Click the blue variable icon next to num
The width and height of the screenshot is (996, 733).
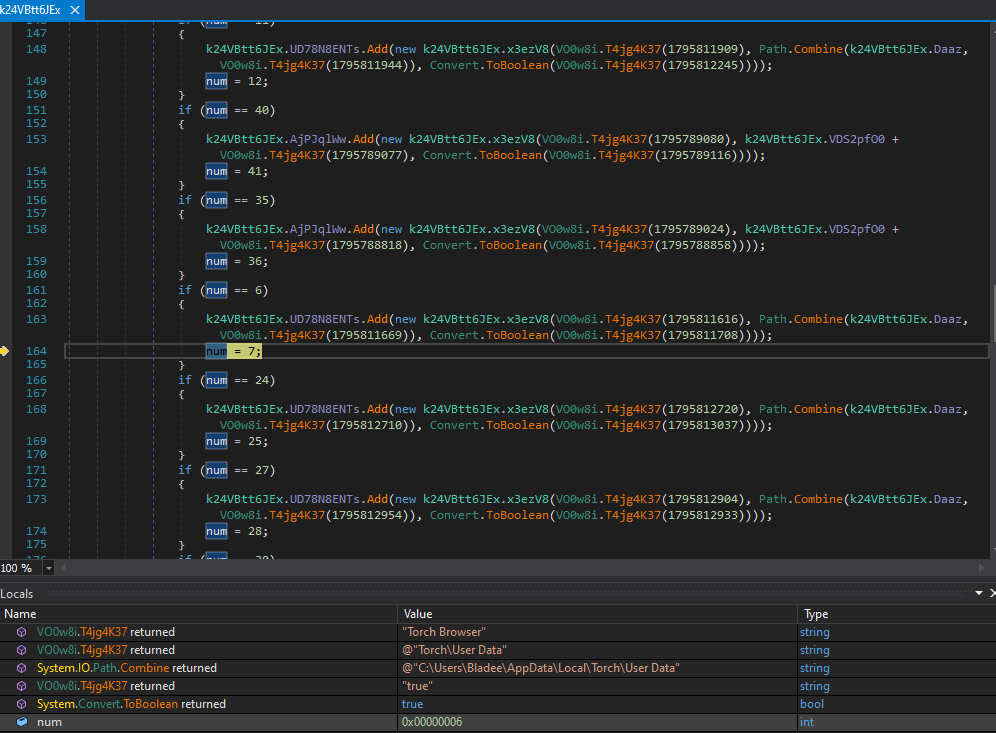tap(22, 722)
